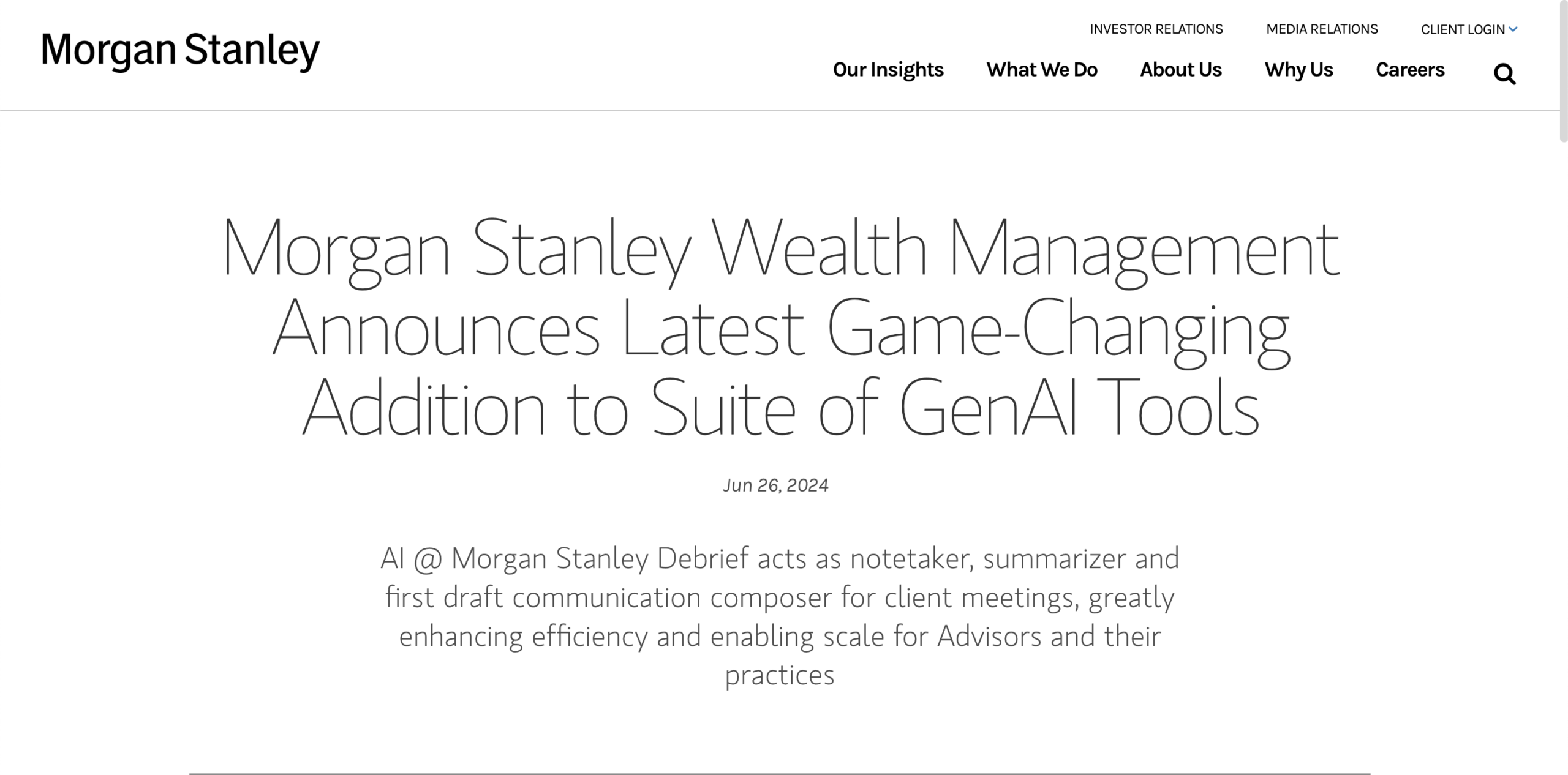This screenshot has height=775, width=1568.
Task: Open the Our Insights menu
Action: [x=888, y=70]
